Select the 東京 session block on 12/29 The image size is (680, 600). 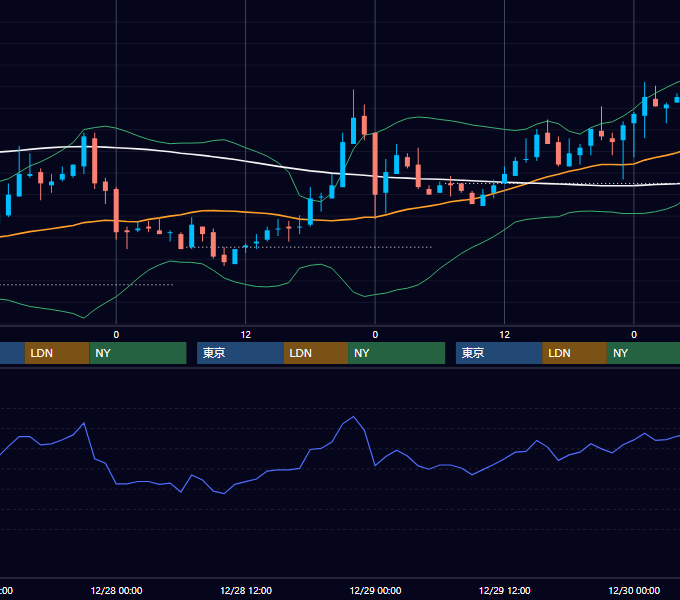(x=499, y=353)
